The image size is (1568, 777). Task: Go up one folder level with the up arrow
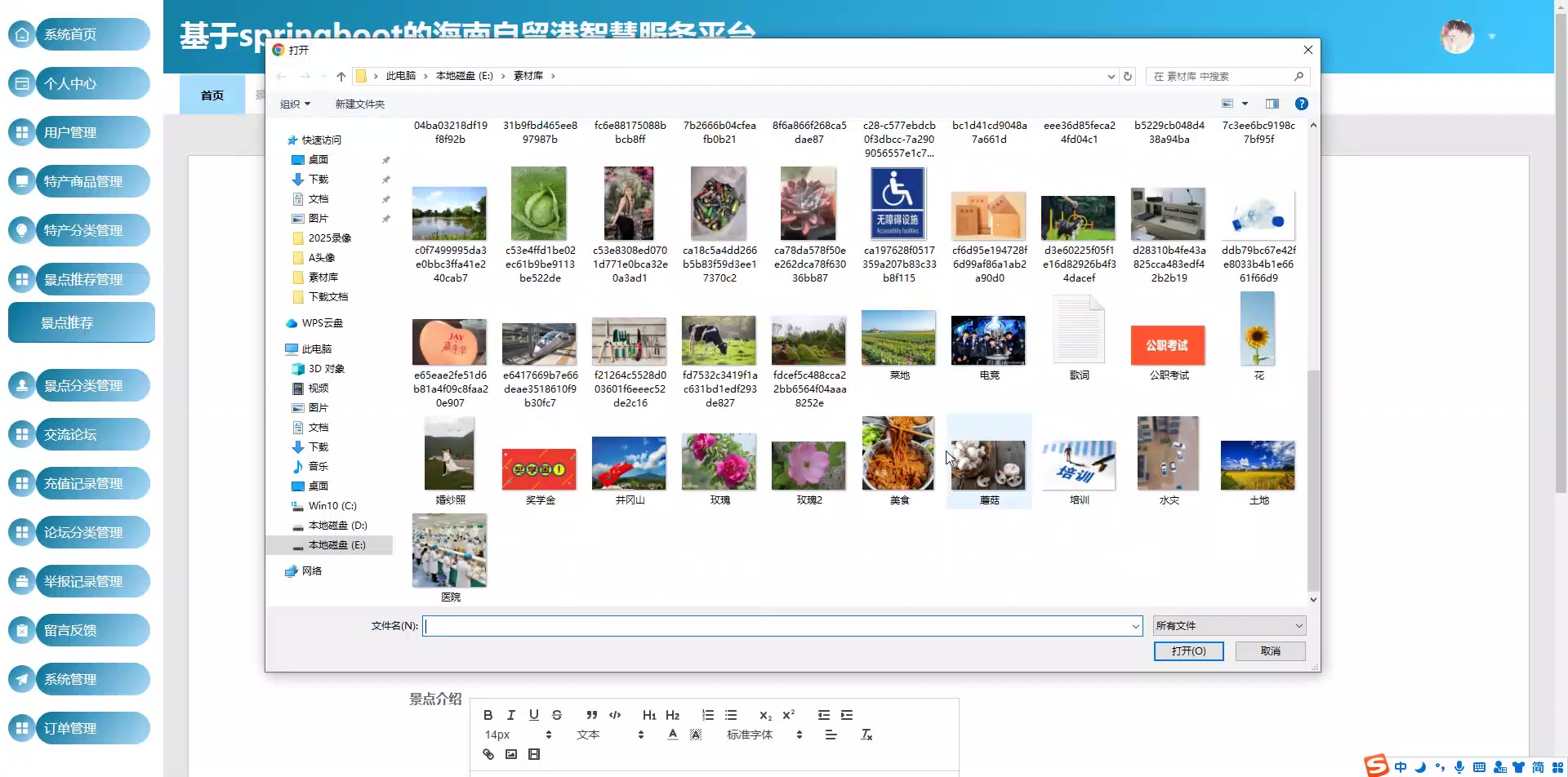(x=341, y=76)
